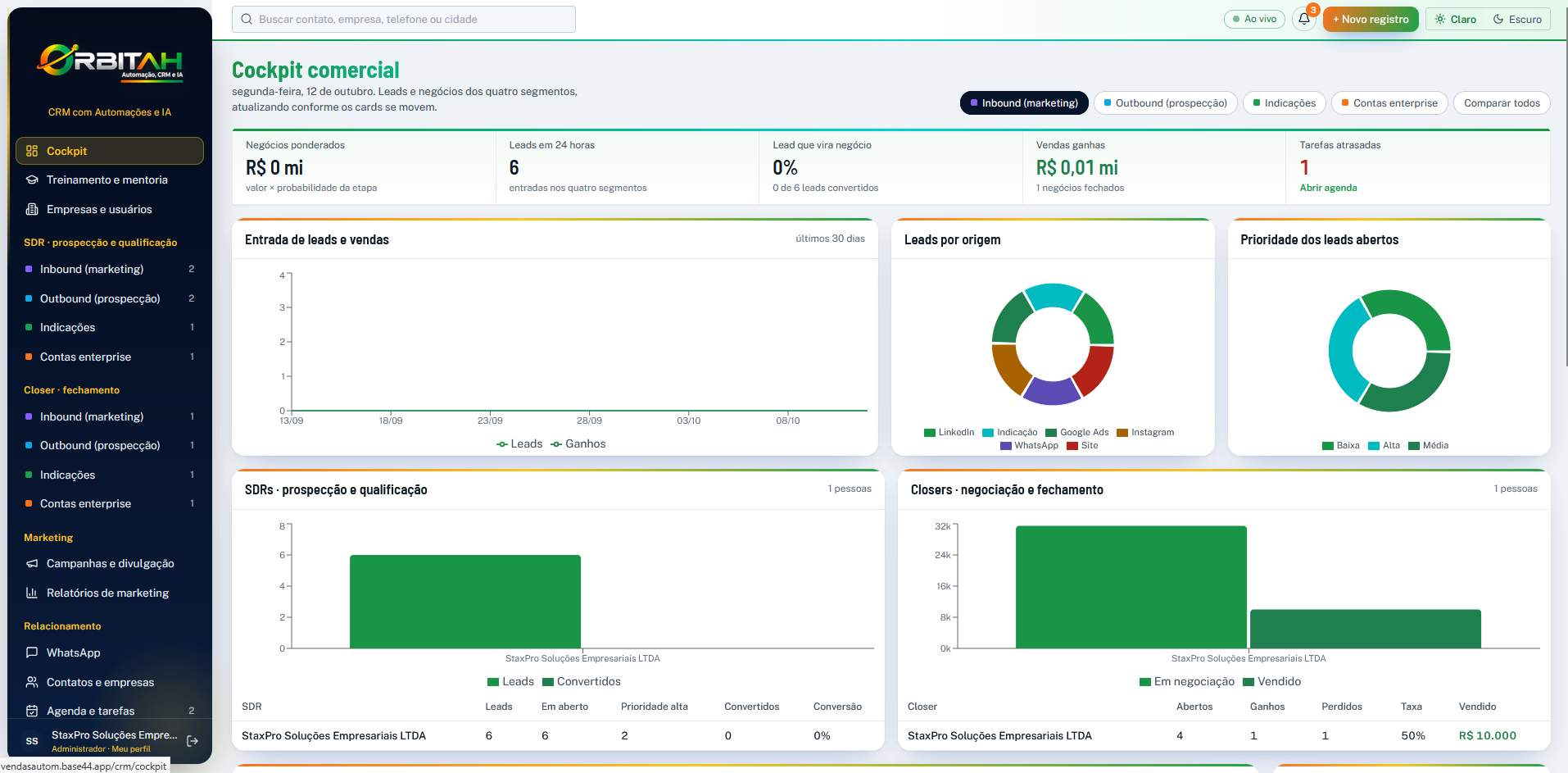Open the notifications bell icon
Screen dimensions: 1568x773
coord(1304,19)
